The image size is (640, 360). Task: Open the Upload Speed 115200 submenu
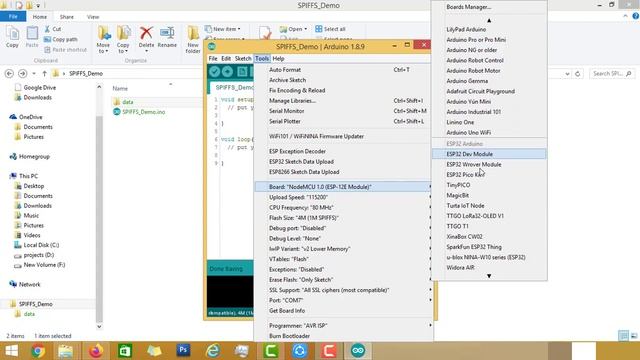click(343, 197)
